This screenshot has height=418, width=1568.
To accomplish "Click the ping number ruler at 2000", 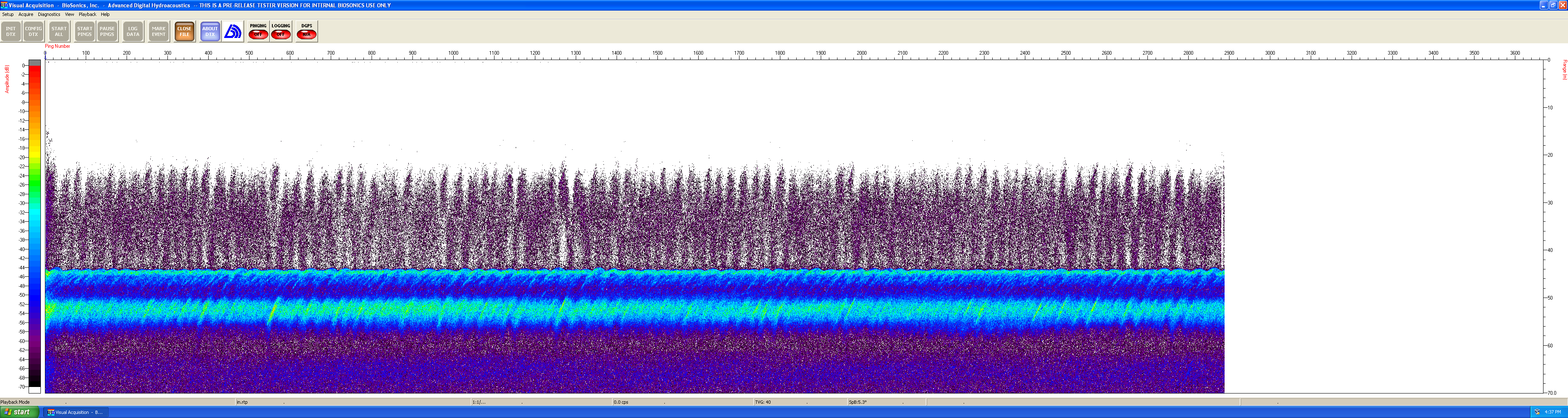I will (862, 53).
